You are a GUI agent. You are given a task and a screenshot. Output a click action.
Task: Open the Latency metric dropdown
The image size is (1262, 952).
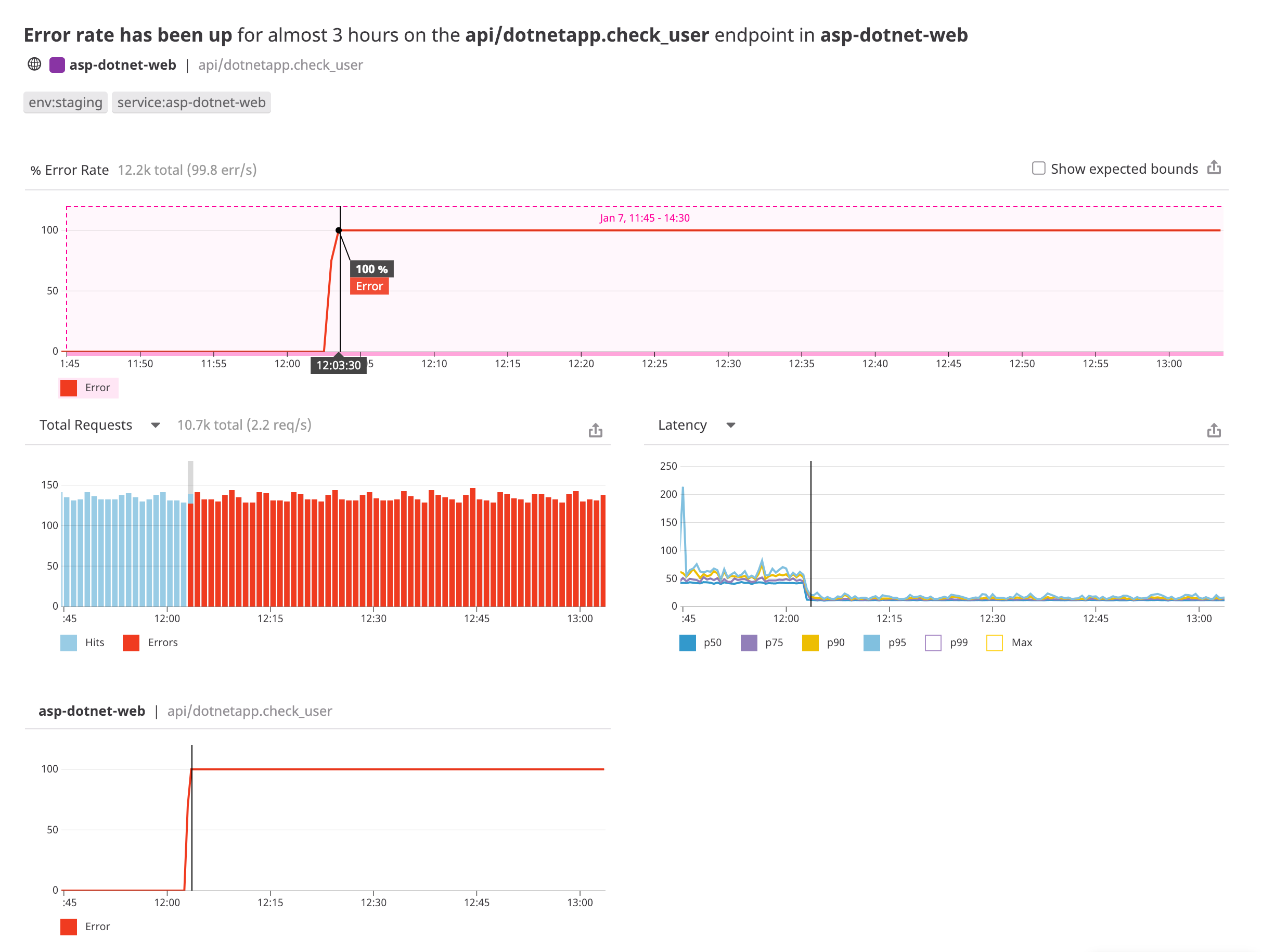coord(732,425)
